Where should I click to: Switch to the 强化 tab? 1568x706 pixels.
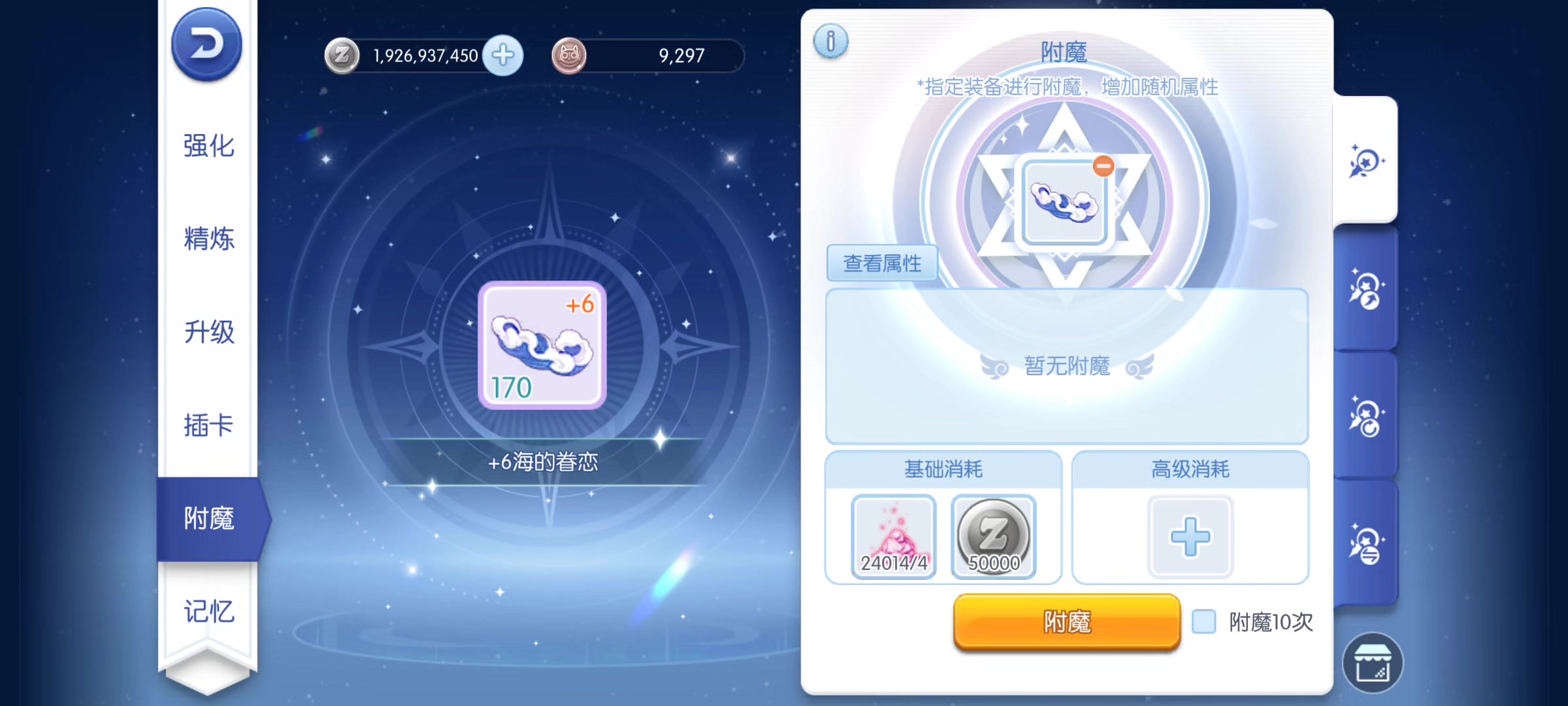pyautogui.click(x=208, y=146)
